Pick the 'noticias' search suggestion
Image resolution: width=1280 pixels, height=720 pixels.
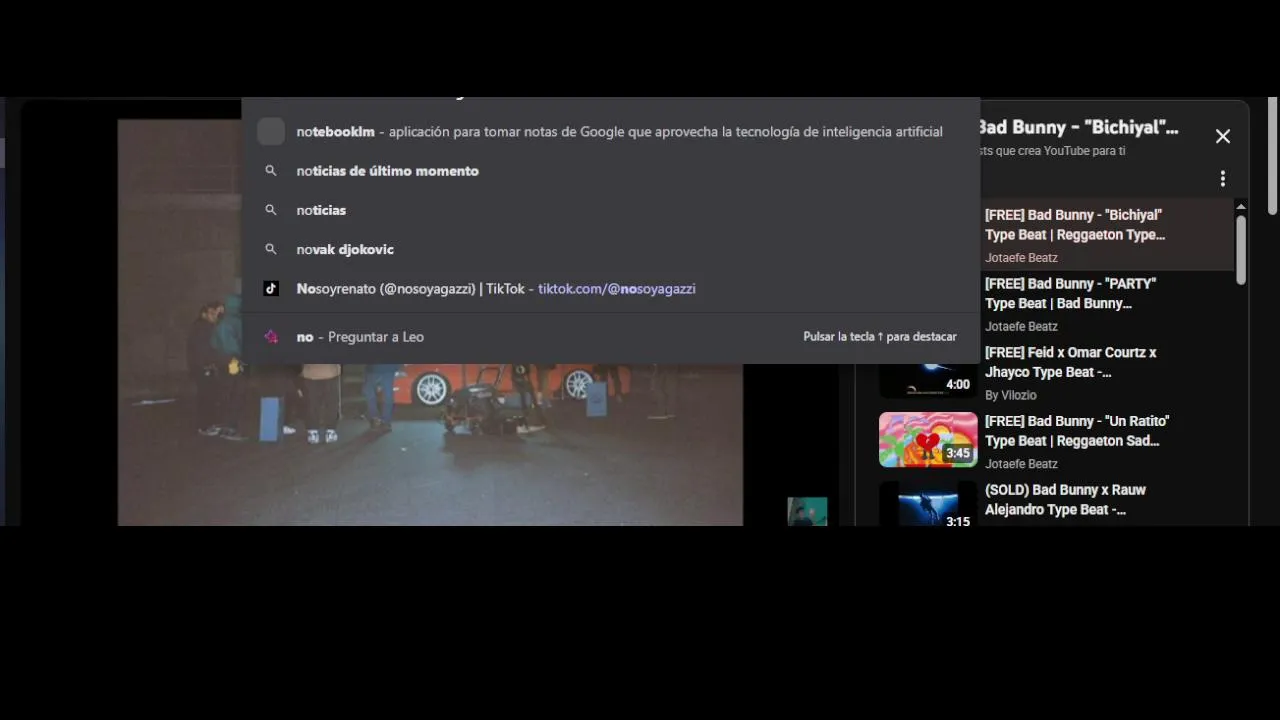(x=610, y=210)
